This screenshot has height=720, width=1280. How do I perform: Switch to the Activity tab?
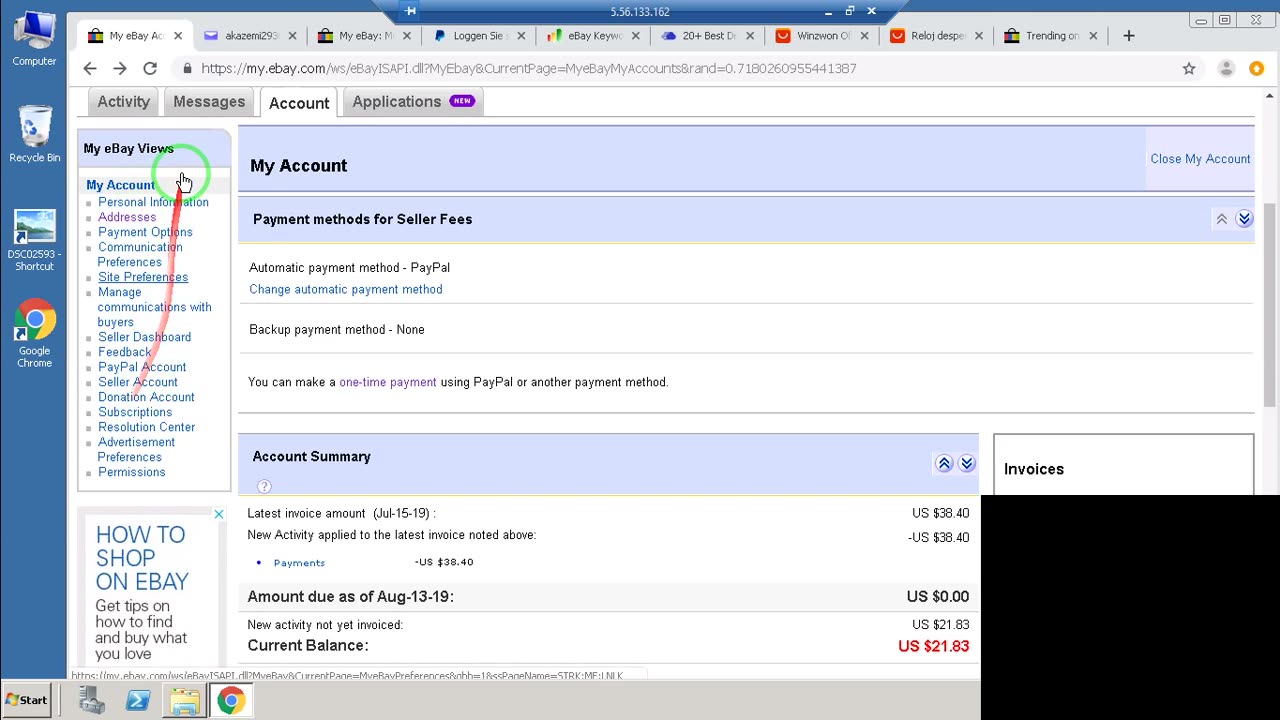(123, 102)
